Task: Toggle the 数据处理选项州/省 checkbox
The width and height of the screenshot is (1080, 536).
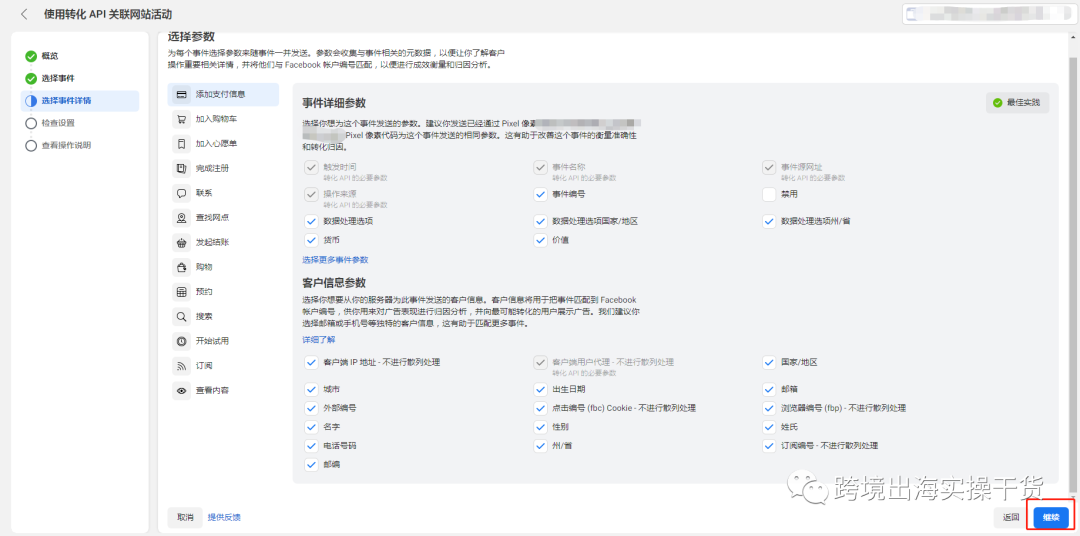Action: [769, 222]
